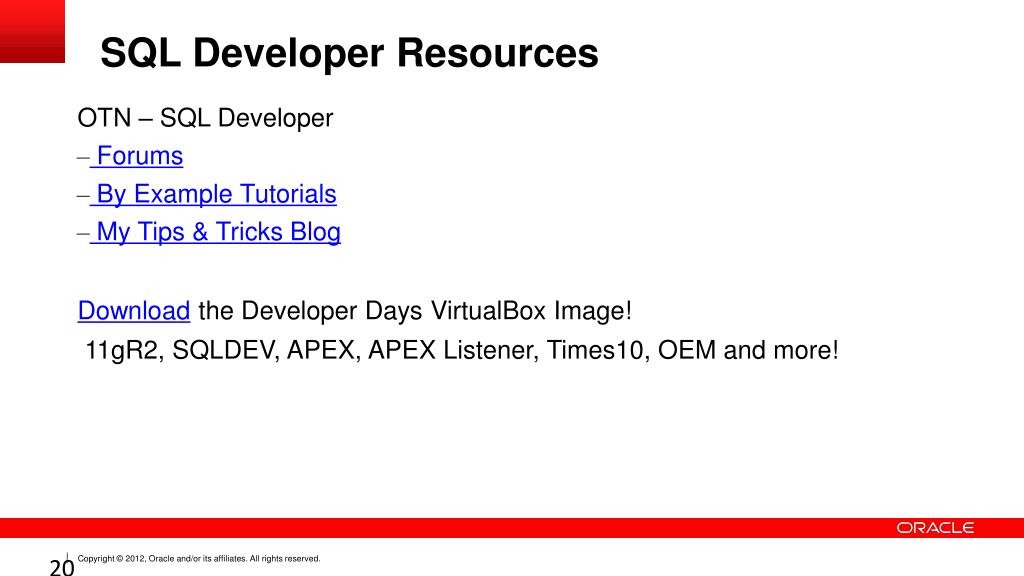The image size is (1024, 576).
Task: Open the By Example Tutorials link
Action: 216,194
